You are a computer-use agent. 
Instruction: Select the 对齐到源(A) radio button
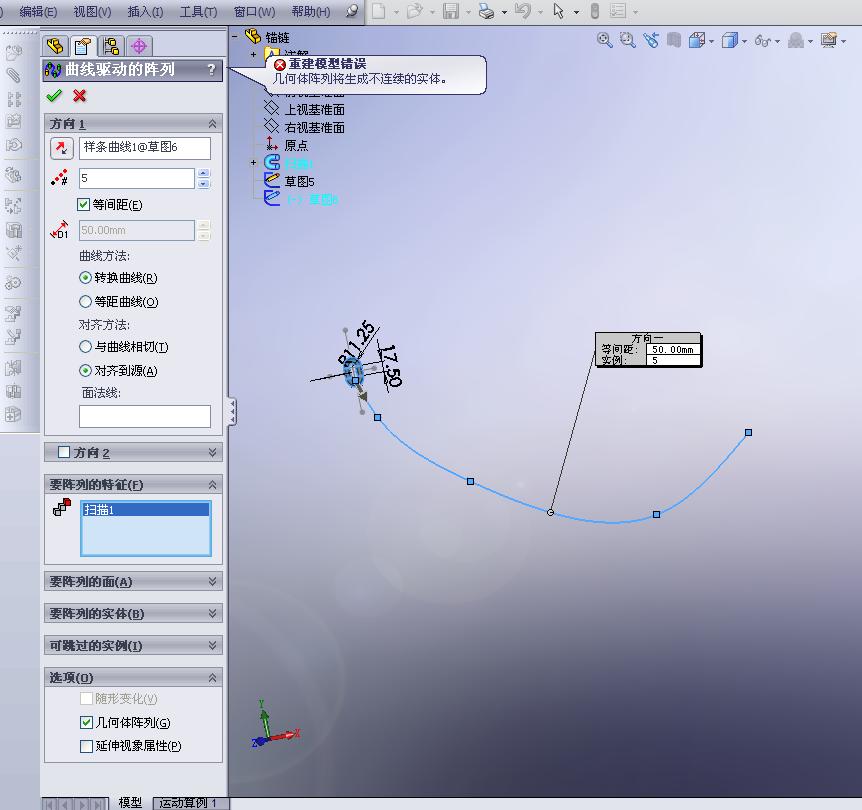(85, 371)
